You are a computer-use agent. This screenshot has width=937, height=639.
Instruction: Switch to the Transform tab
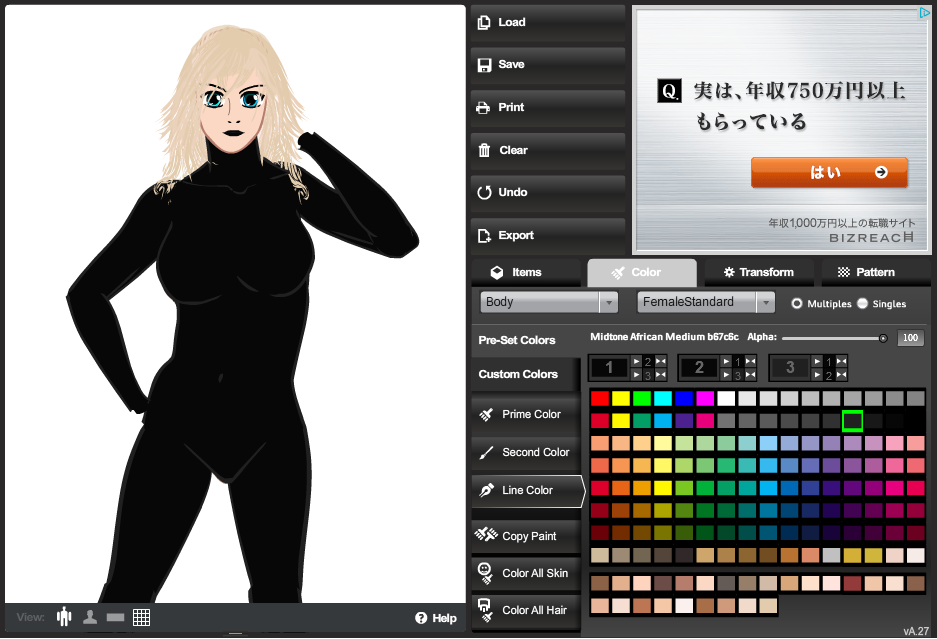(x=758, y=272)
